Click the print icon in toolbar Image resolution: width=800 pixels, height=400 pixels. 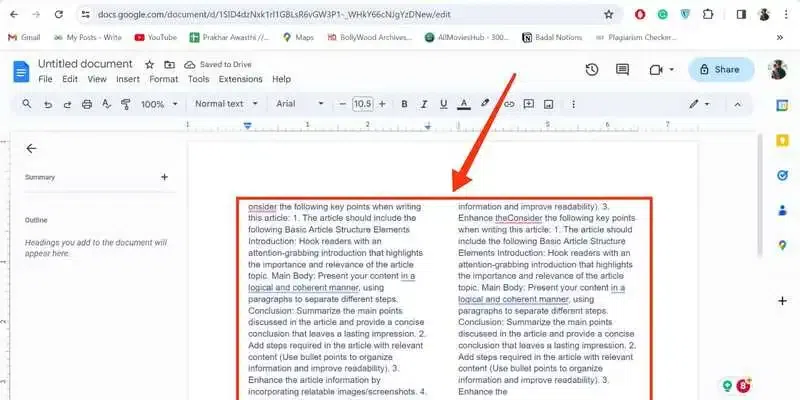point(87,104)
